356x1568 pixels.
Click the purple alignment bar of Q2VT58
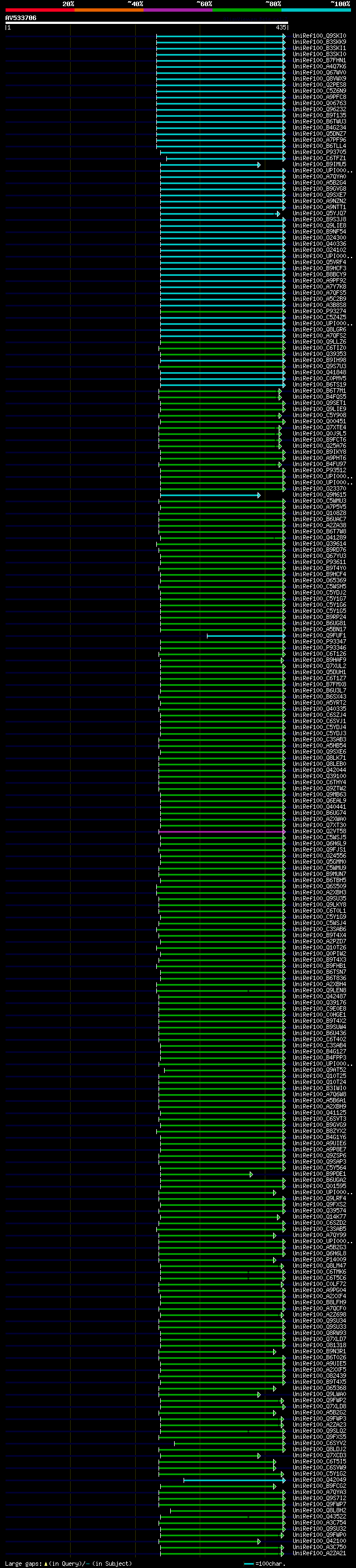click(x=221, y=832)
